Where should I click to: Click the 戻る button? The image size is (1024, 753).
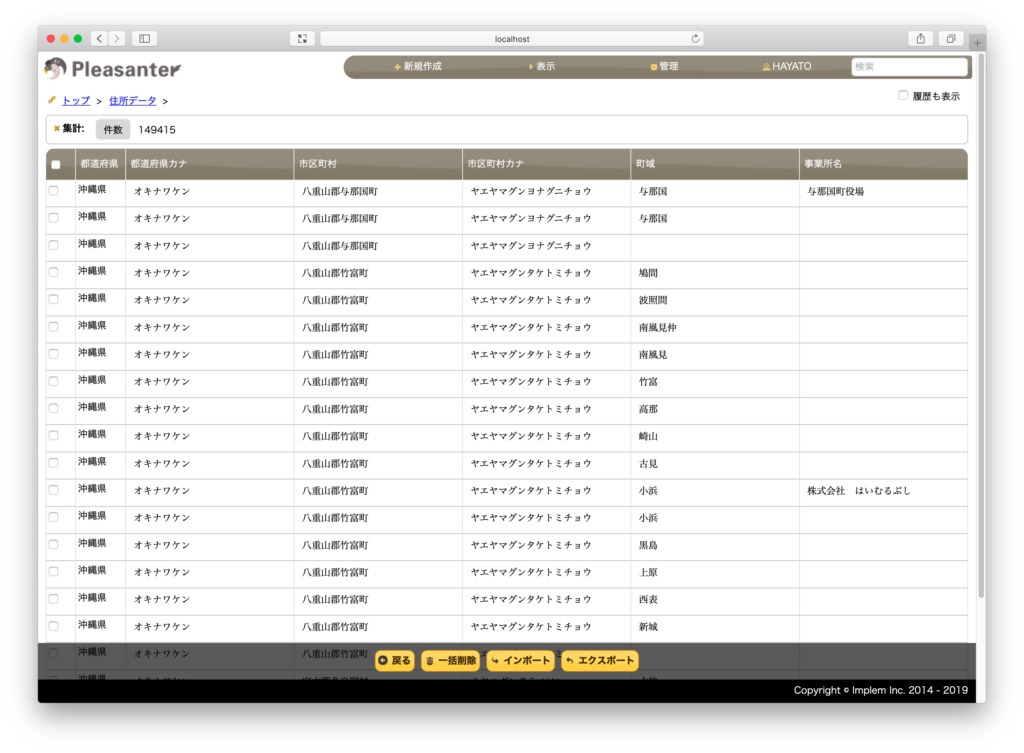tap(395, 660)
